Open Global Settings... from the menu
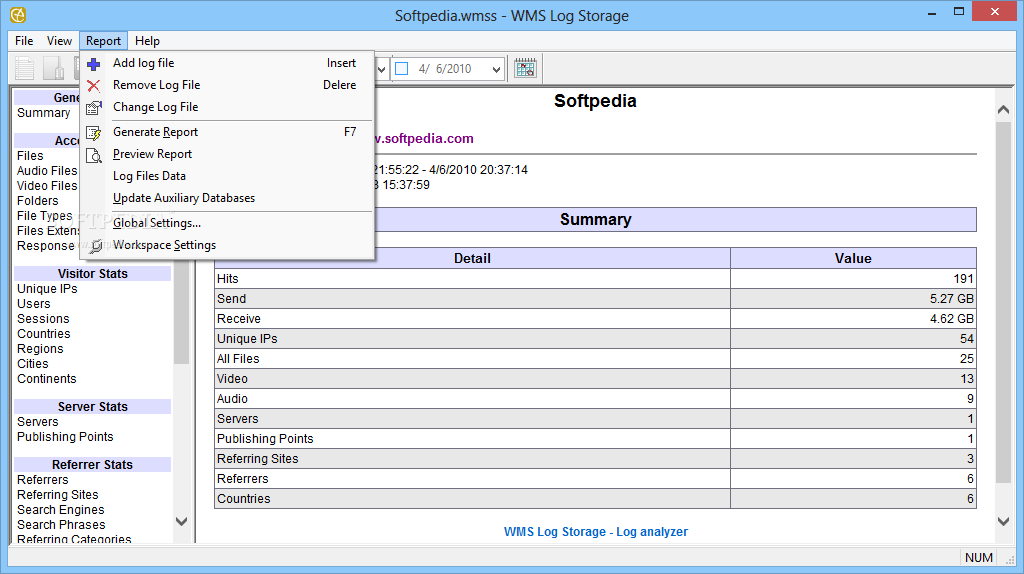 click(227, 223)
